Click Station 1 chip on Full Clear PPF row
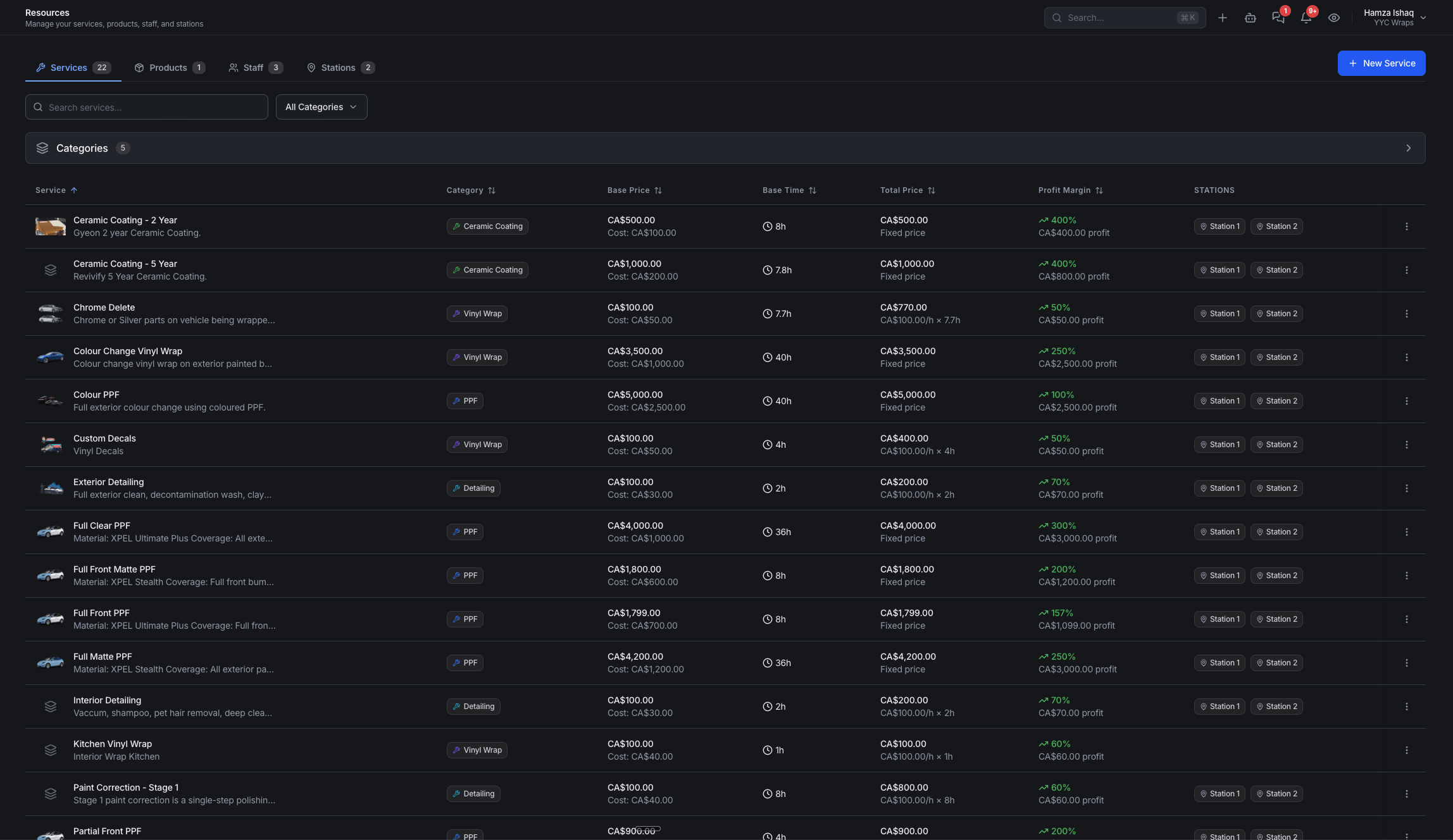1453x840 pixels. [1219, 532]
